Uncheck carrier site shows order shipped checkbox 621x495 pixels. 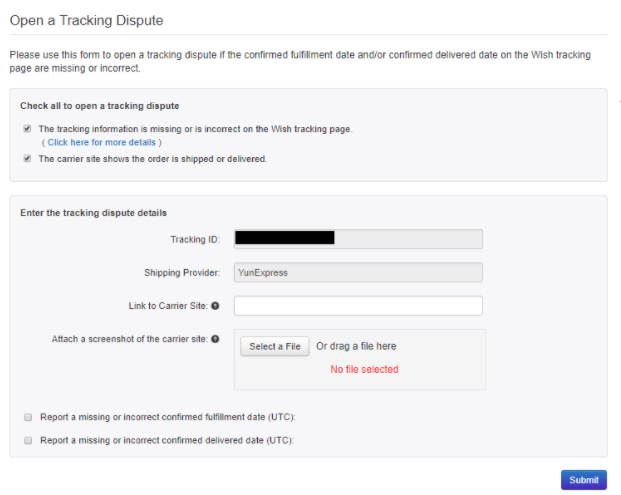coord(27,159)
